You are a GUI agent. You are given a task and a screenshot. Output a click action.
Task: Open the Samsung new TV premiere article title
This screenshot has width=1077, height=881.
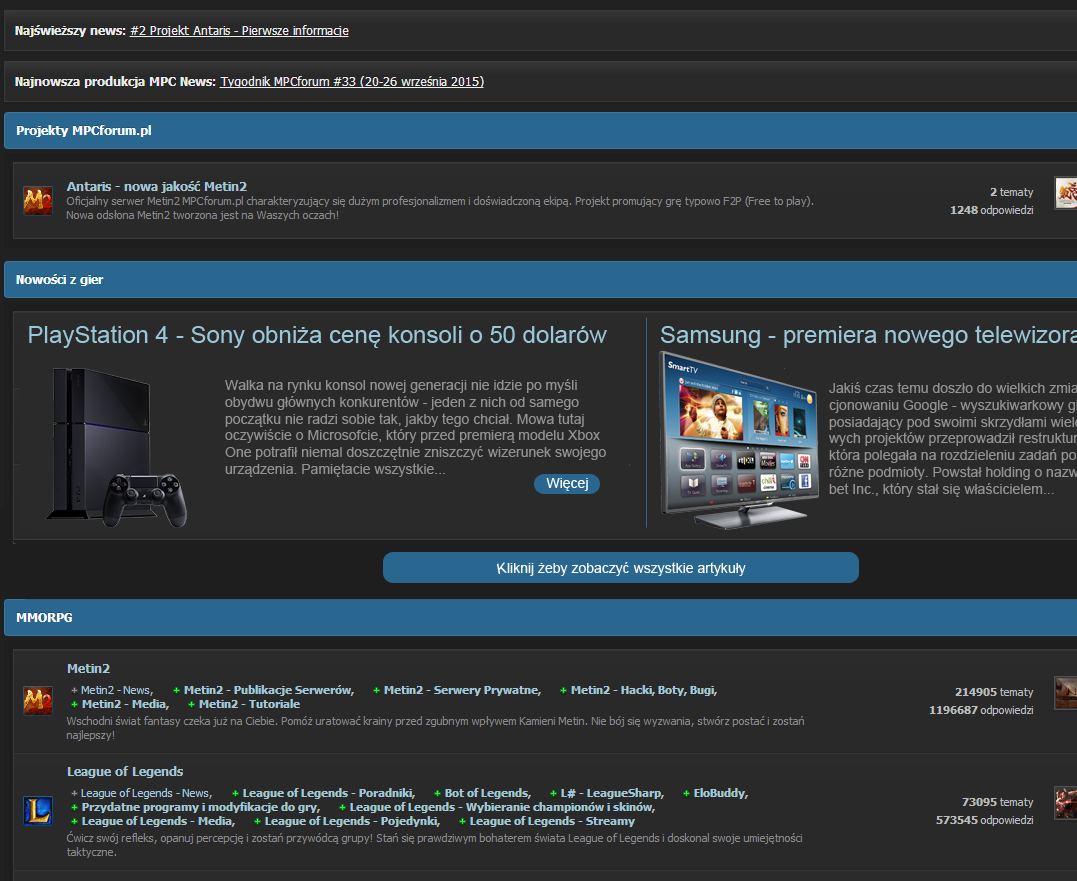tap(868, 334)
